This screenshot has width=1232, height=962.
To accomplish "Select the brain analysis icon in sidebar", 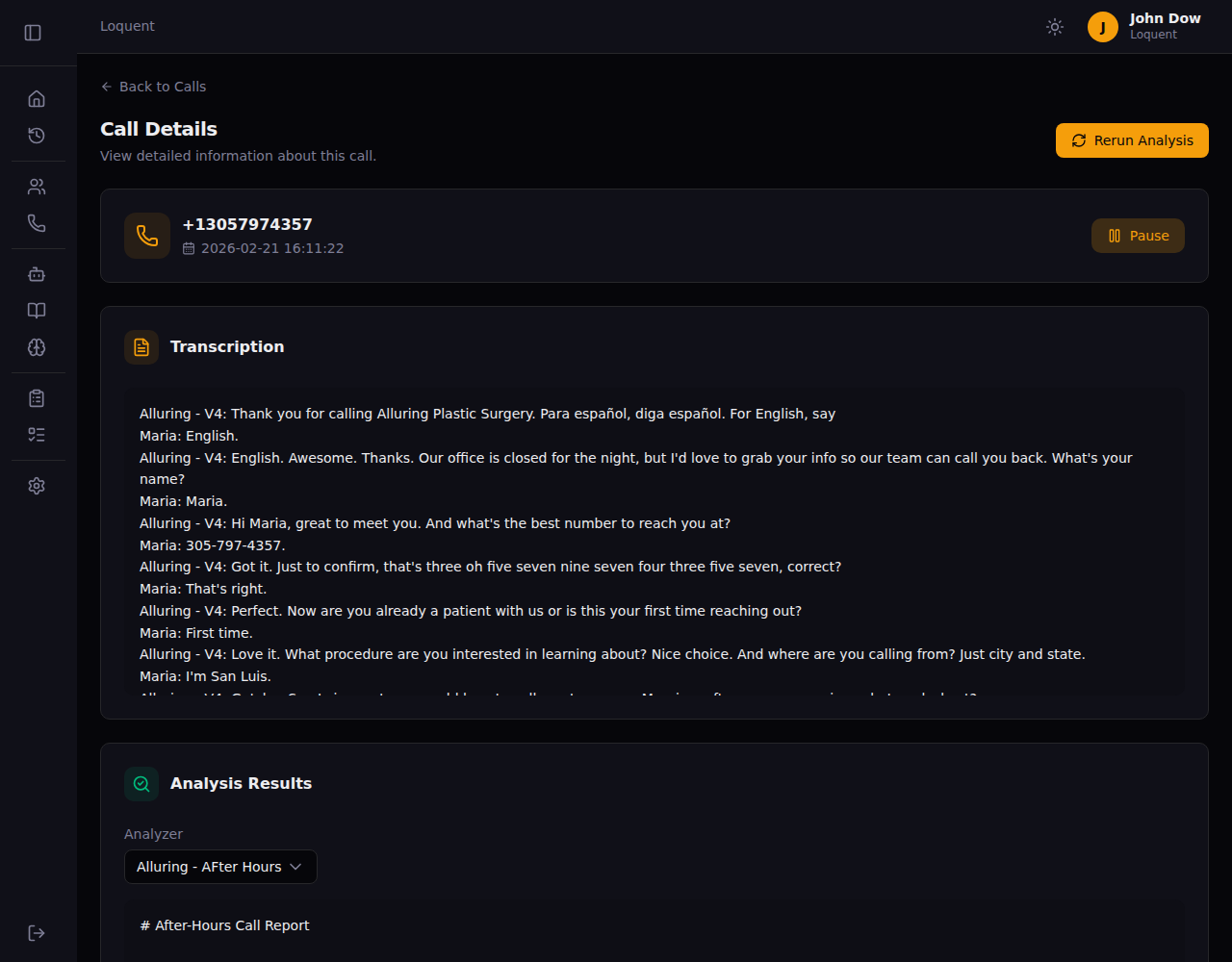I will [x=37, y=347].
